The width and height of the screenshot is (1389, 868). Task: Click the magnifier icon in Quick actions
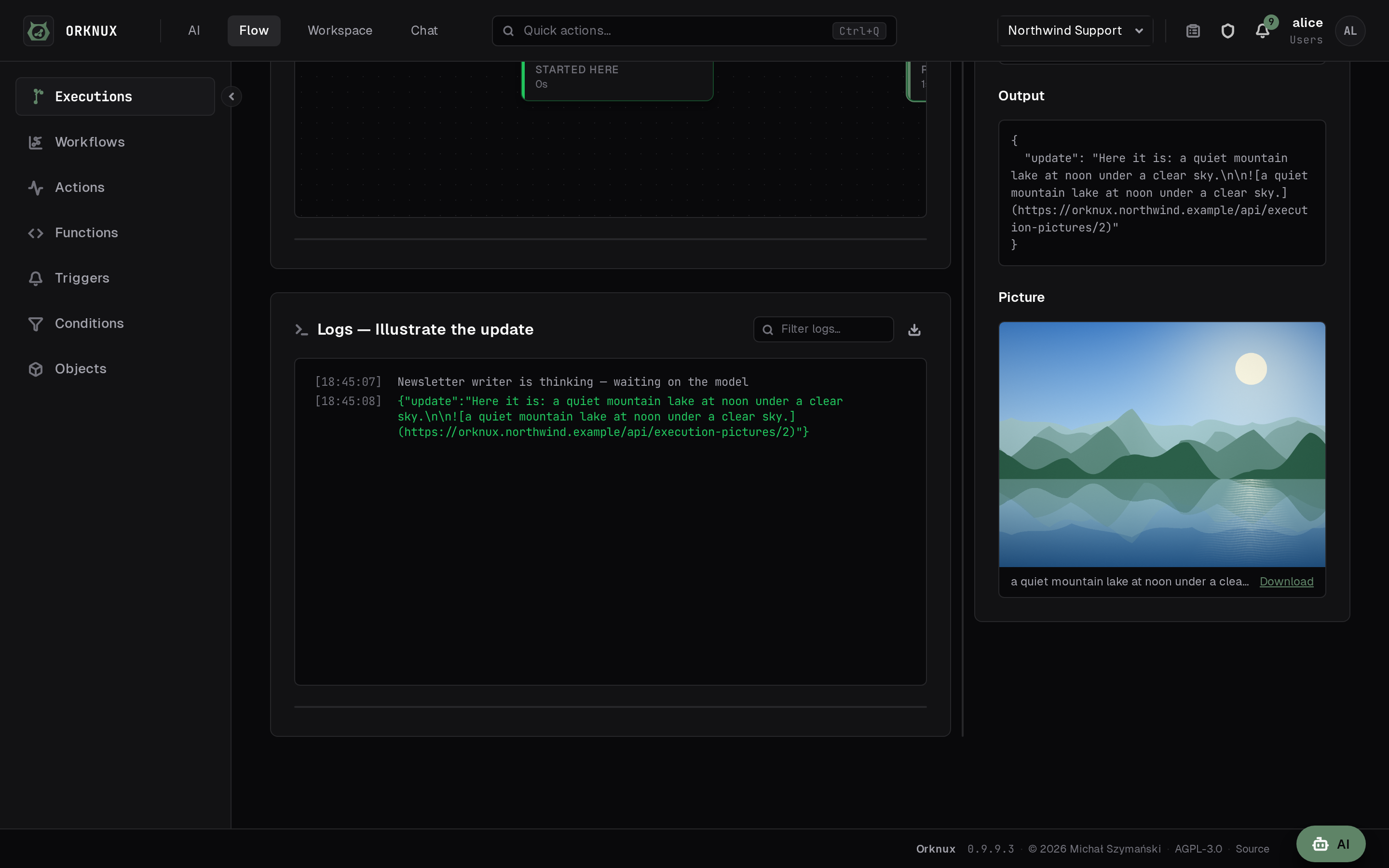click(508, 31)
